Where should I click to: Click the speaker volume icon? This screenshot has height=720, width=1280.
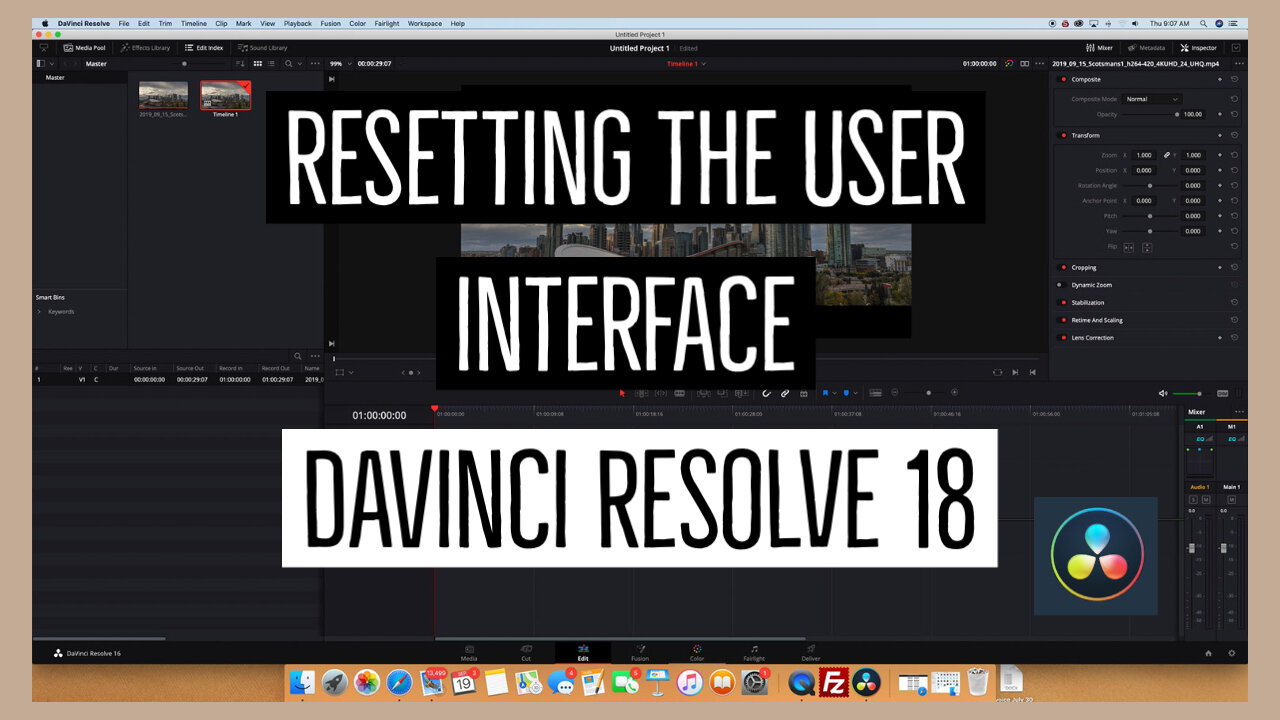(x=1162, y=393)
